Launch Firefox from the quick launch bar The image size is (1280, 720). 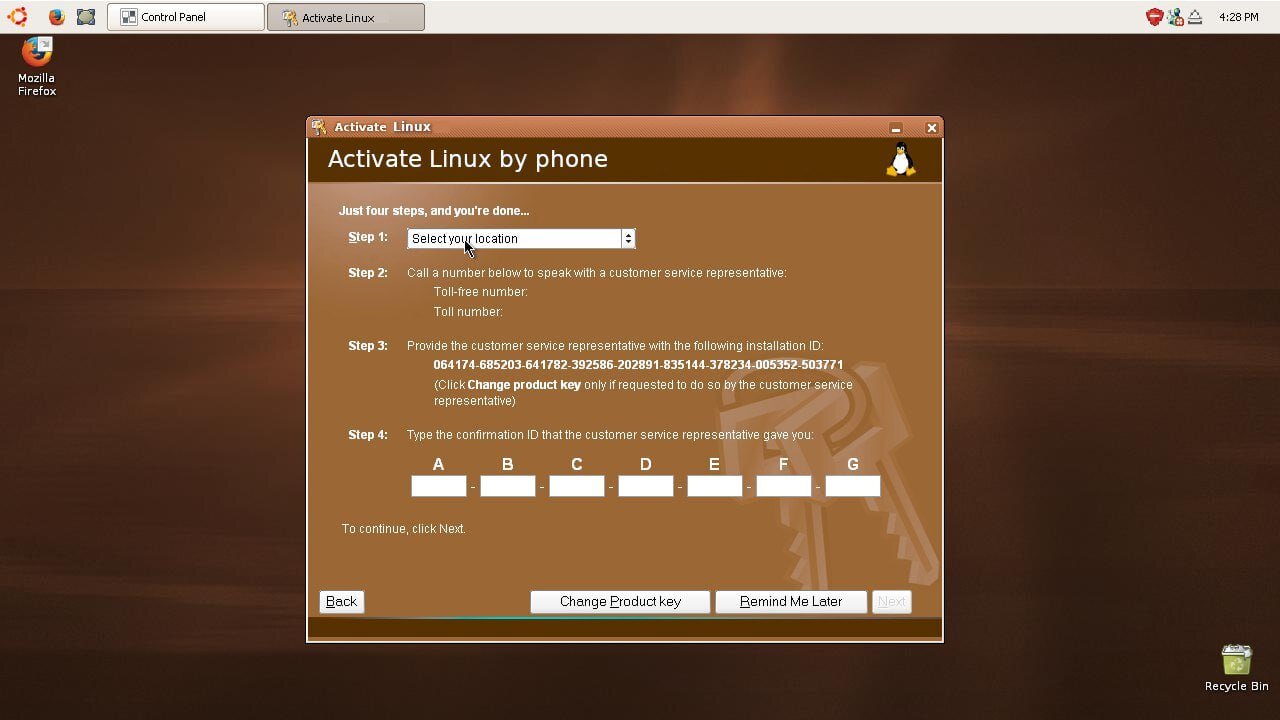click(57, 17)
